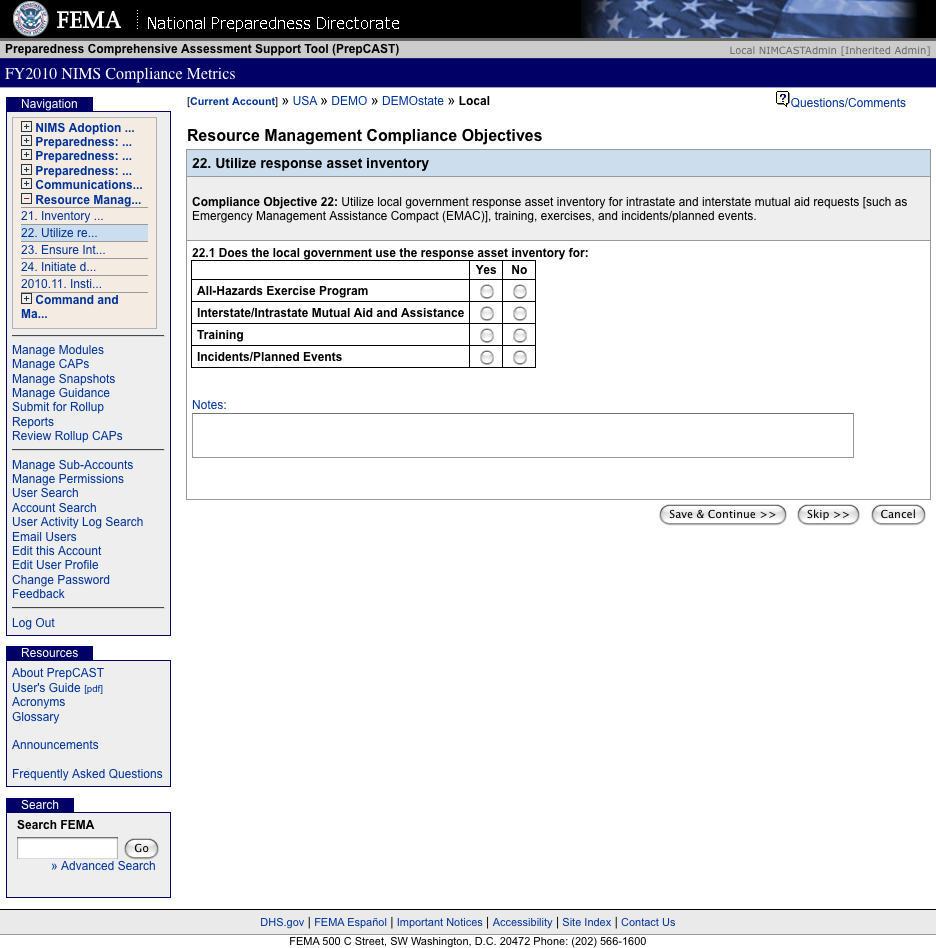Go to DEMOstate breadcrumb link
This screenshot has width=936, height=948.
(x=412, y=101)
